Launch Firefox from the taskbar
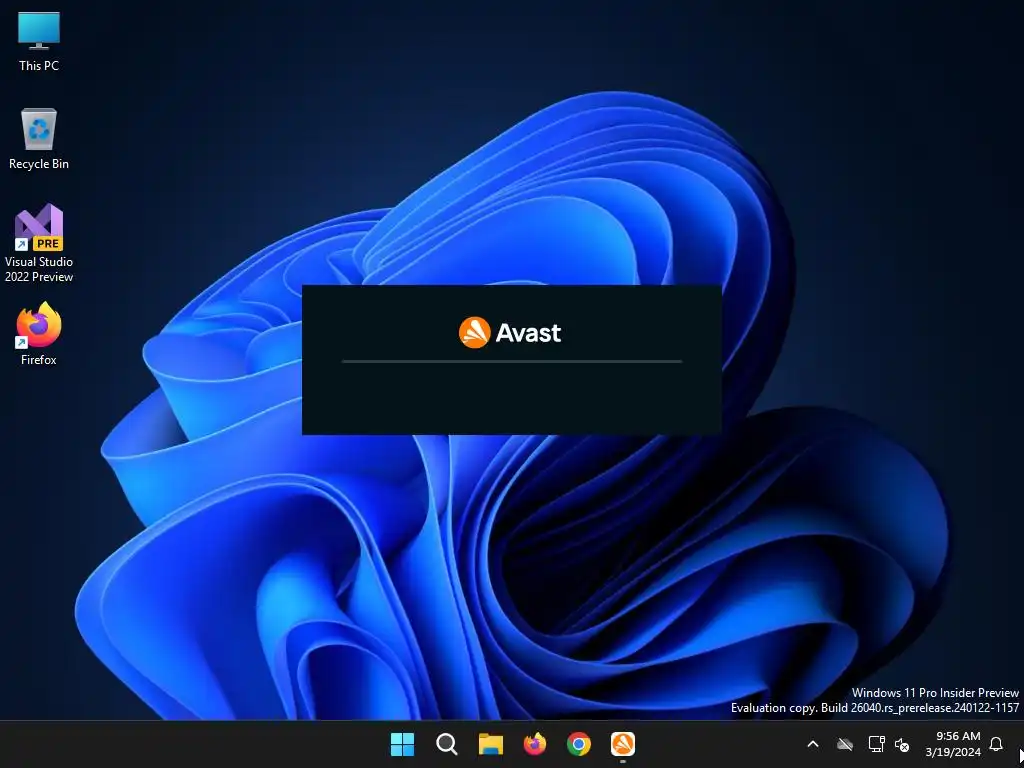This screenshot has height=768, width=1024. 535,744
